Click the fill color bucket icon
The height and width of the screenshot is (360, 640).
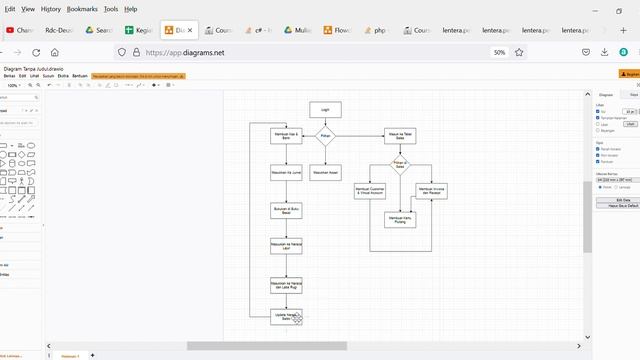[x=99, y=85]
